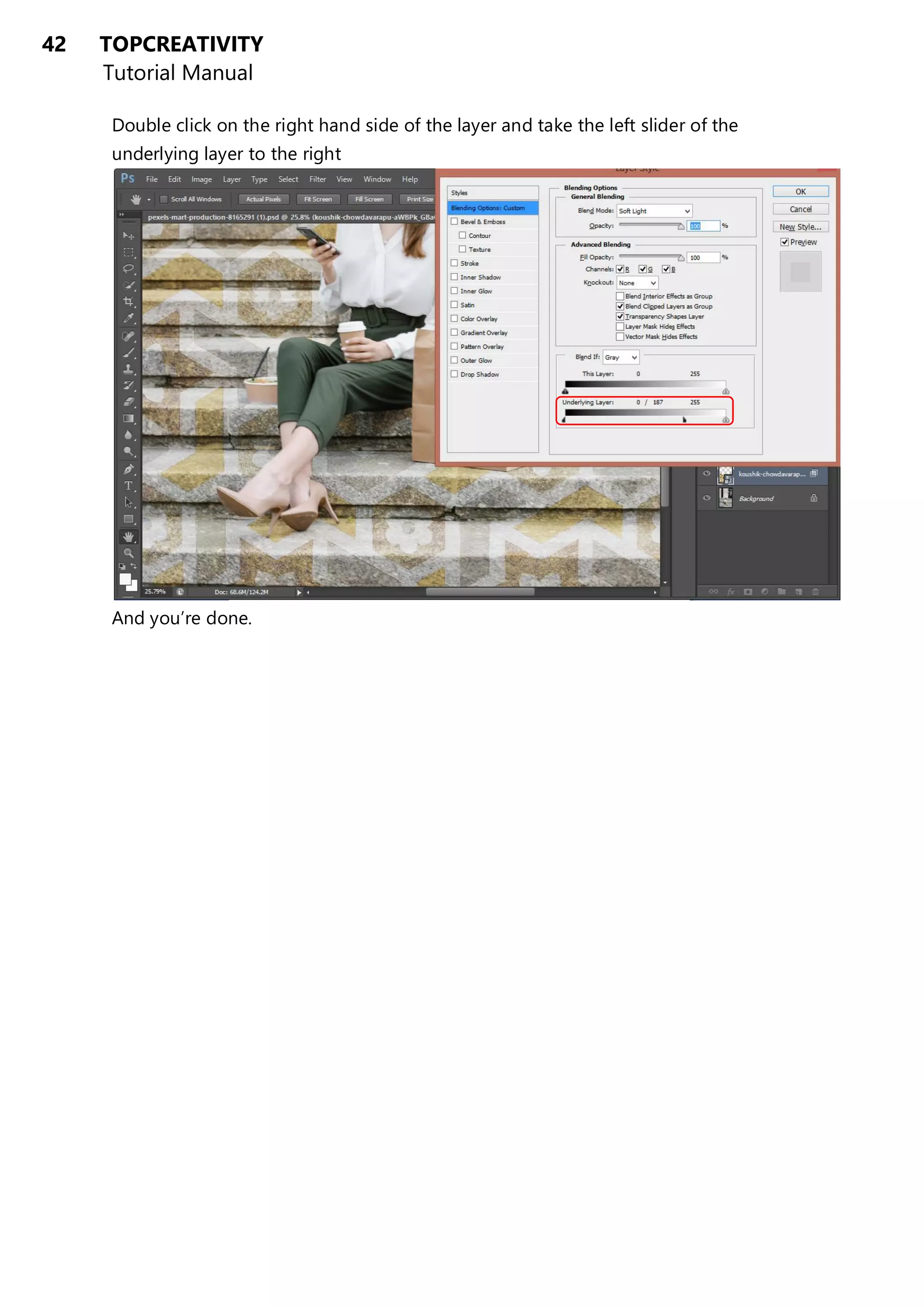Expand the toolbox double-arrow toggle
The image size is (924, 1306).
point(121,214)
